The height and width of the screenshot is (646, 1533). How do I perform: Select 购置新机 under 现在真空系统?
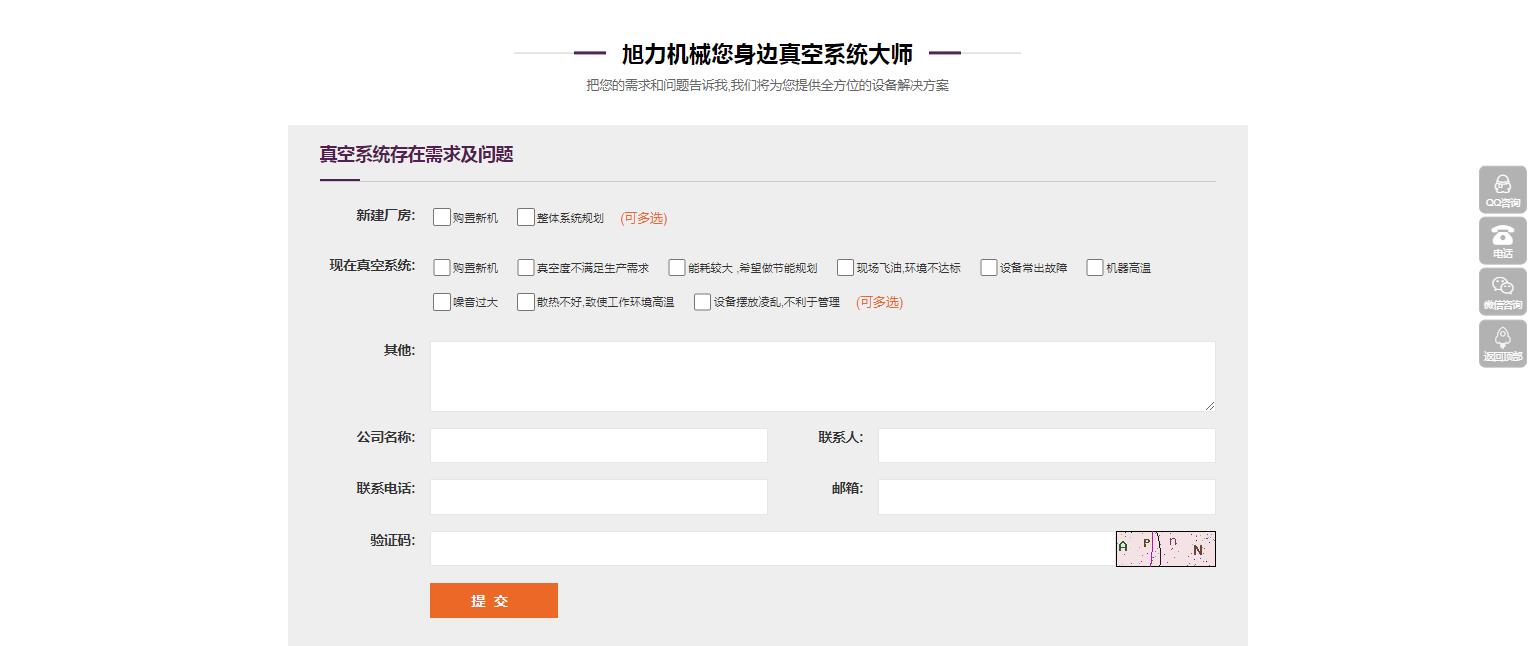pos(442,267)
